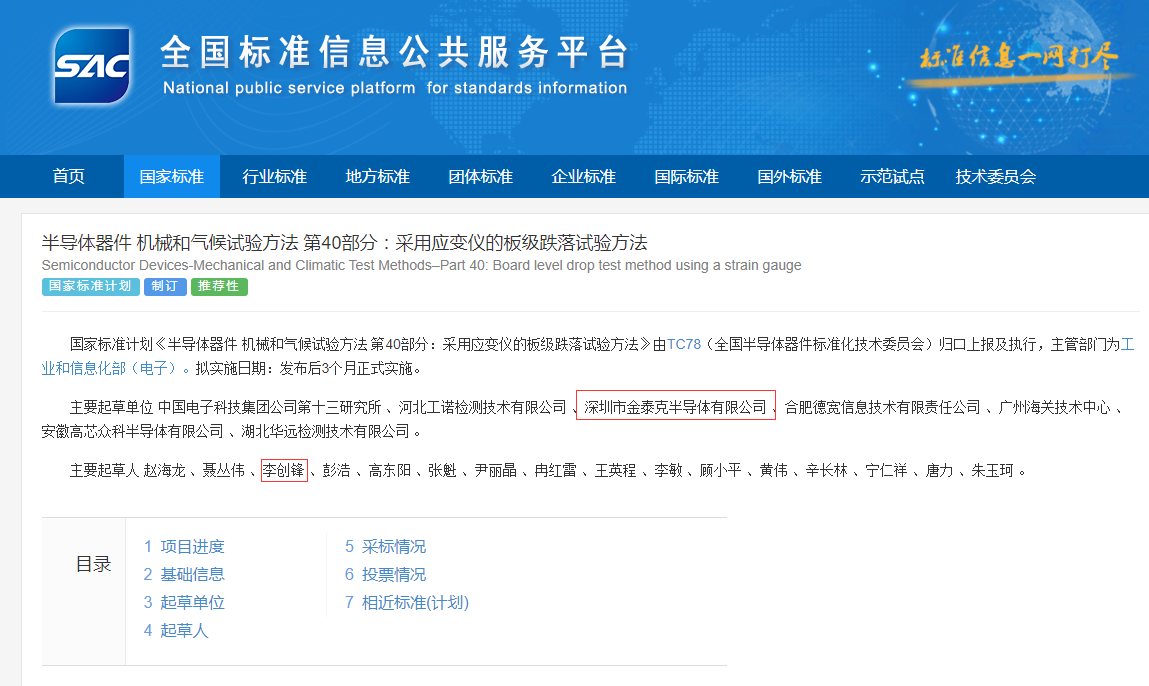The width and height of the screenshot is (1149, 686).
Task: Open the 地方标准 tab
Action: point(377,177)
